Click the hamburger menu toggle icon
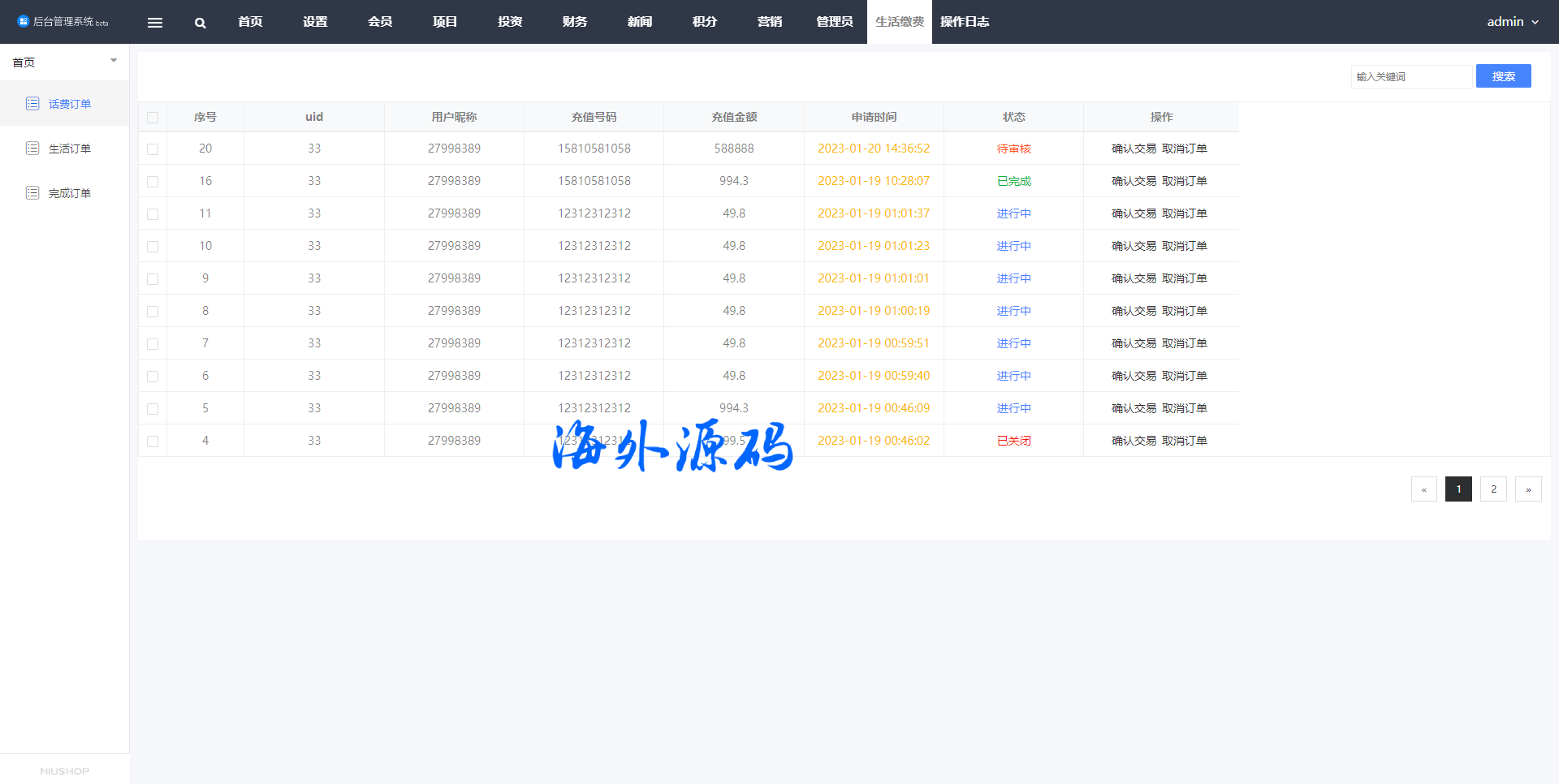Screen dimensions: 1559x784 (x=154, y=23)
